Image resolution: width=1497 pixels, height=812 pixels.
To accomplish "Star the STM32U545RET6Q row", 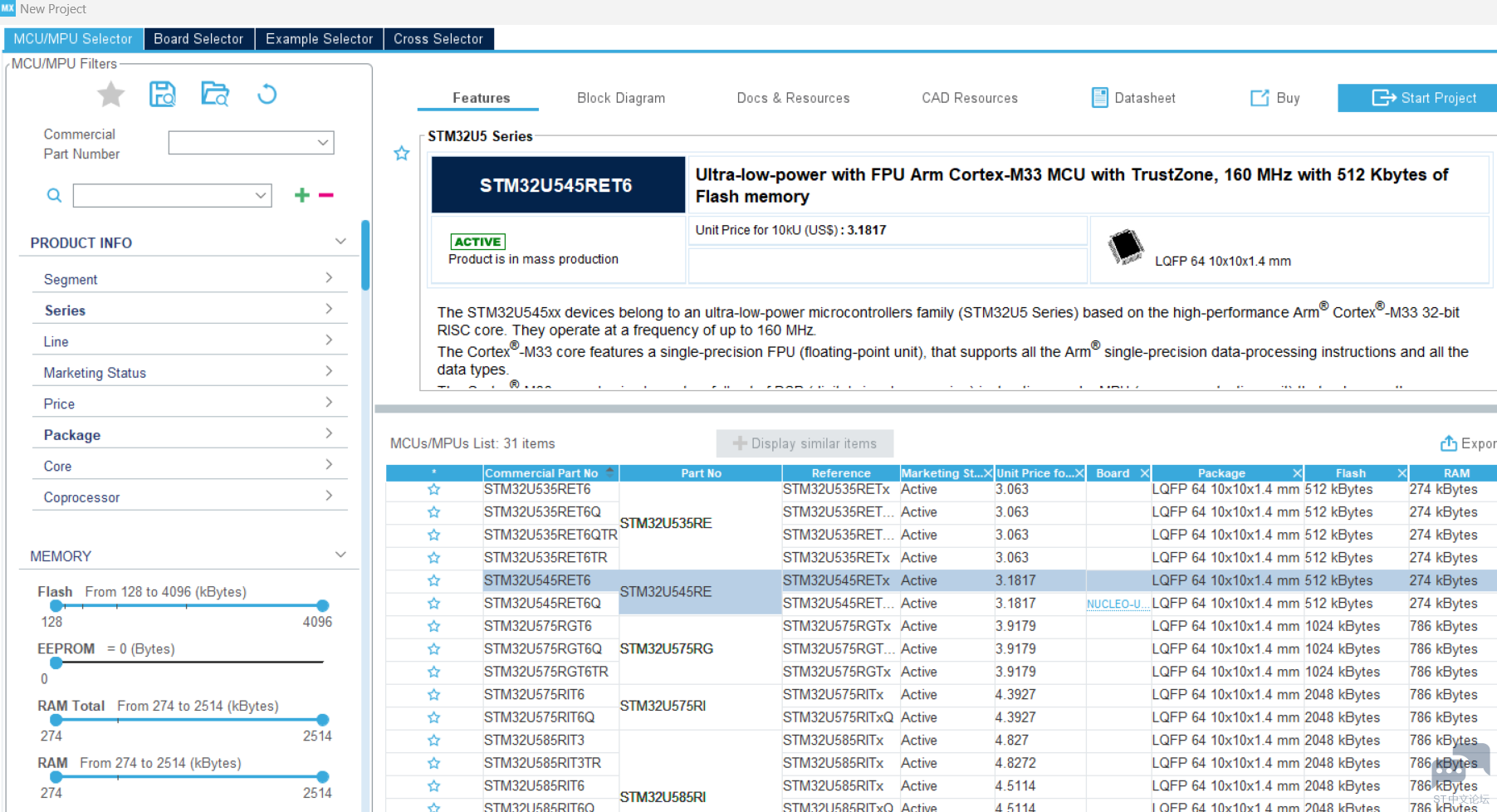I will click(433, 604).
